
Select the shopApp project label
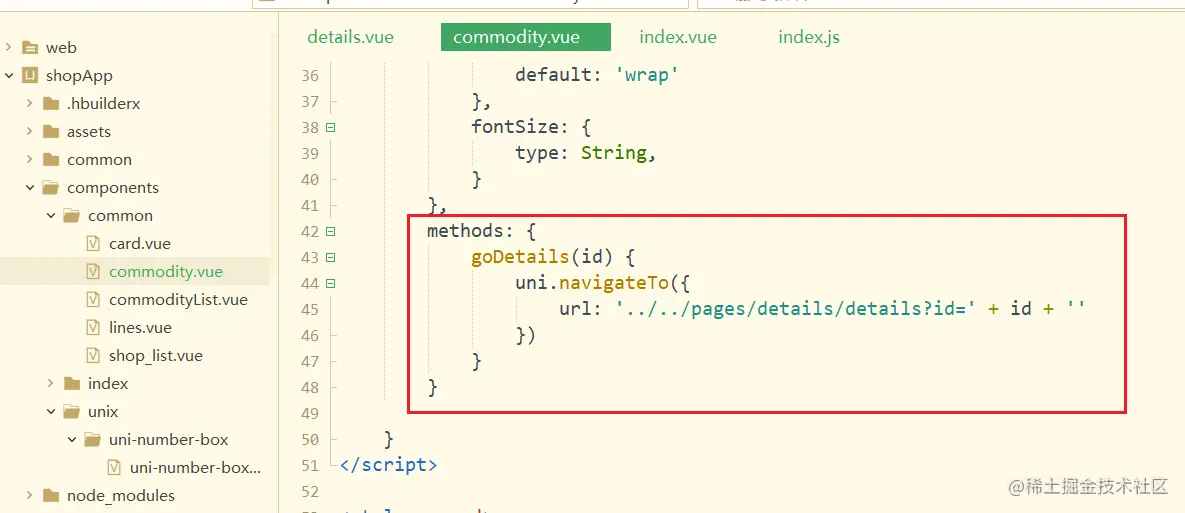79,76
